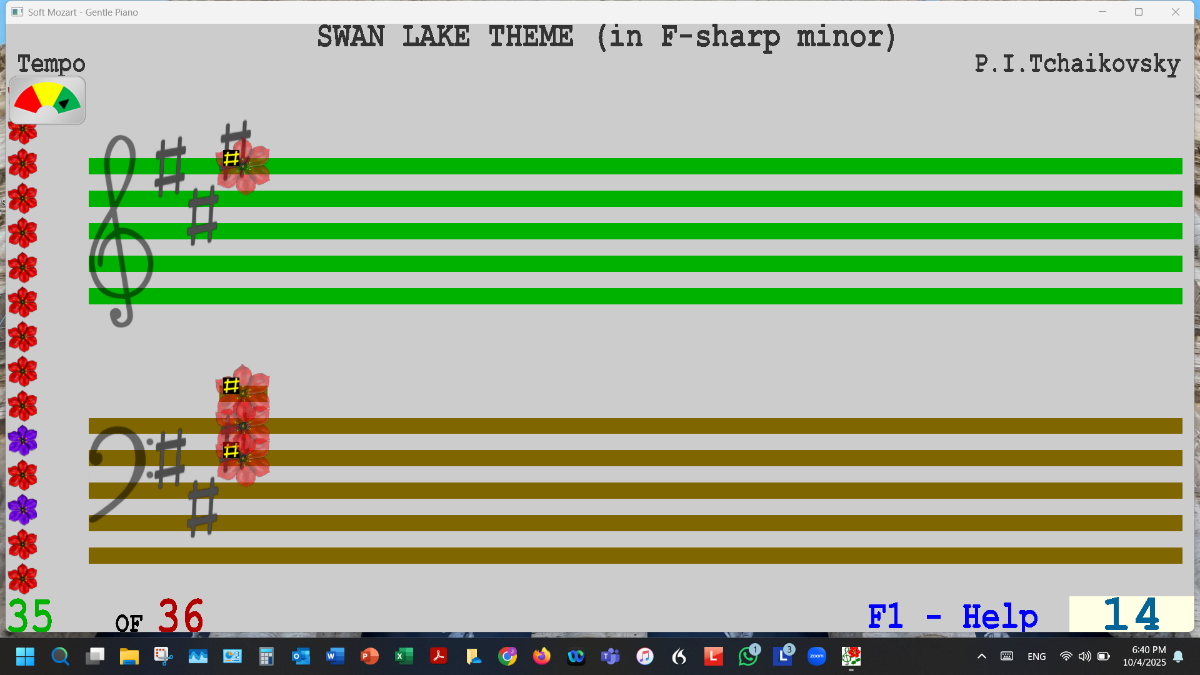Viewport: 1200px width, 675px height.
Task: Open Microsoft Word from the taskbar
Action: point(335,656)
